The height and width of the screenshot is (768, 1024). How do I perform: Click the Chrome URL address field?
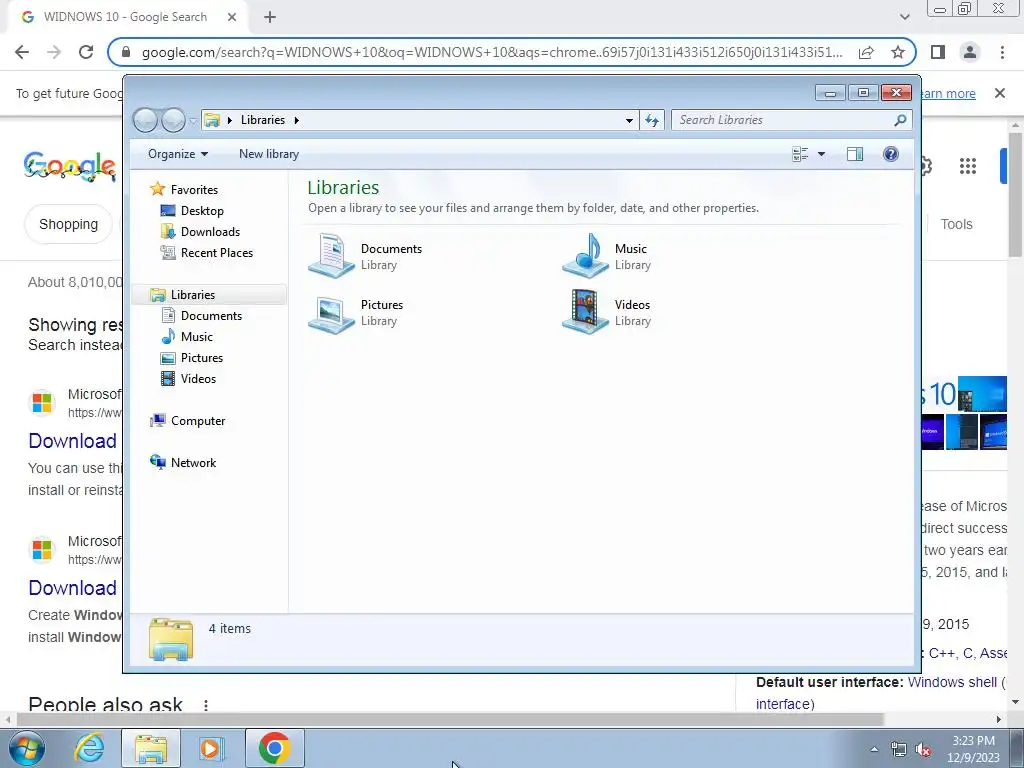(492, 52)
